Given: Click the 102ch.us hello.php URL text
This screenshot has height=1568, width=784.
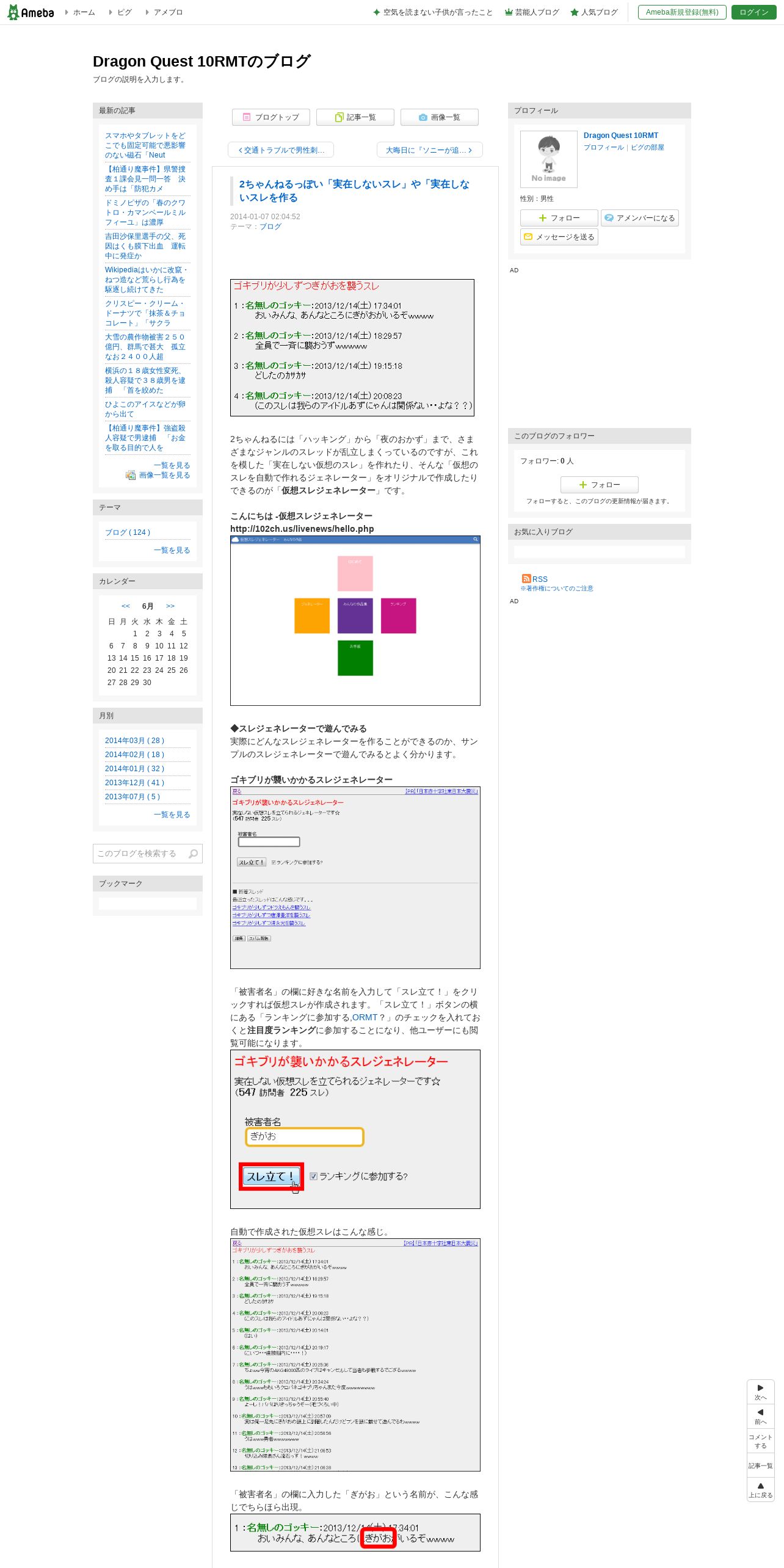Looking at the screenshot, I should [302, 529].
